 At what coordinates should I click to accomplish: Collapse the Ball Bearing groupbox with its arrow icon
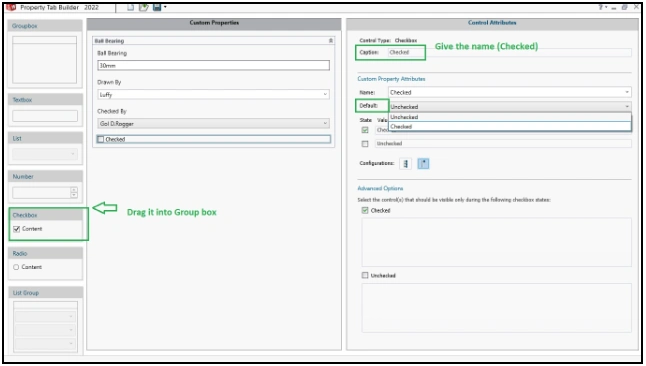pos(330,40)
